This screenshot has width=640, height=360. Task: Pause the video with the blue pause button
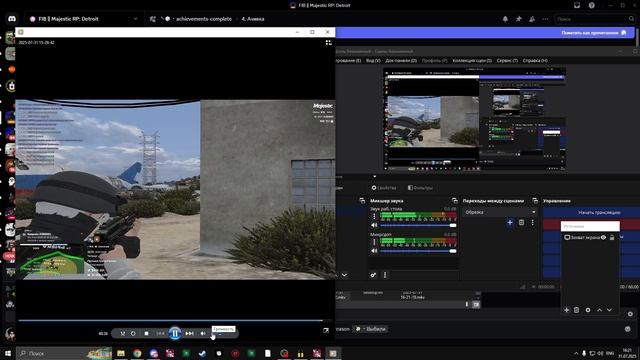pos(175,333)
